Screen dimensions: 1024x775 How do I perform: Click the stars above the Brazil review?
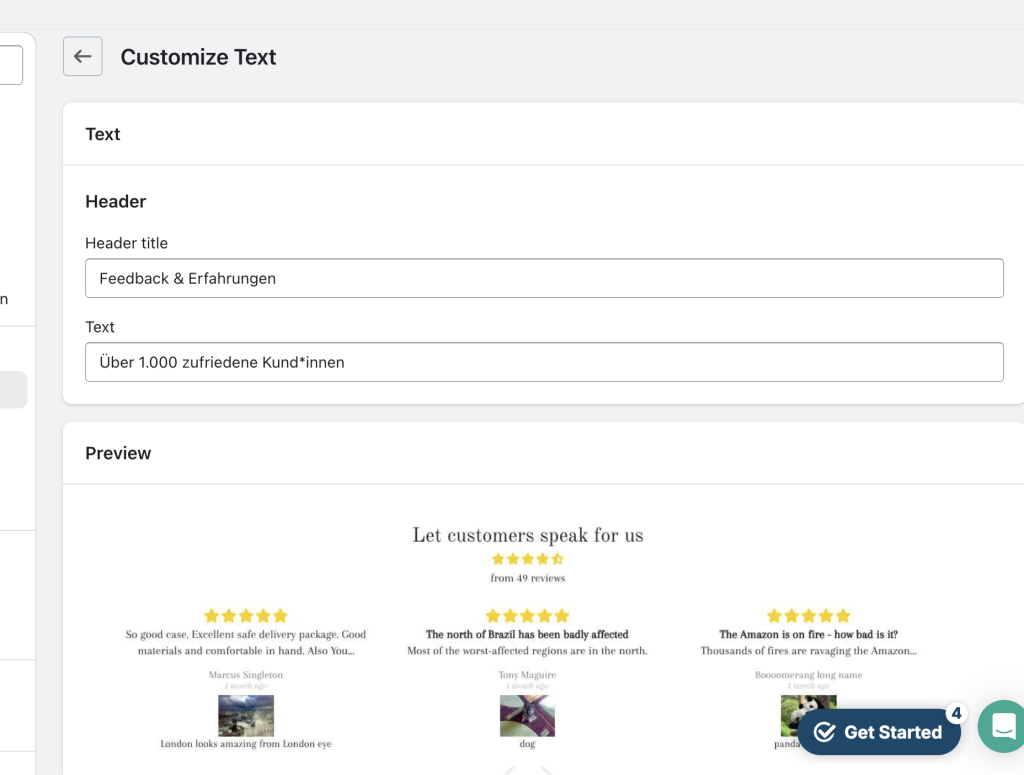coord(527,616)
